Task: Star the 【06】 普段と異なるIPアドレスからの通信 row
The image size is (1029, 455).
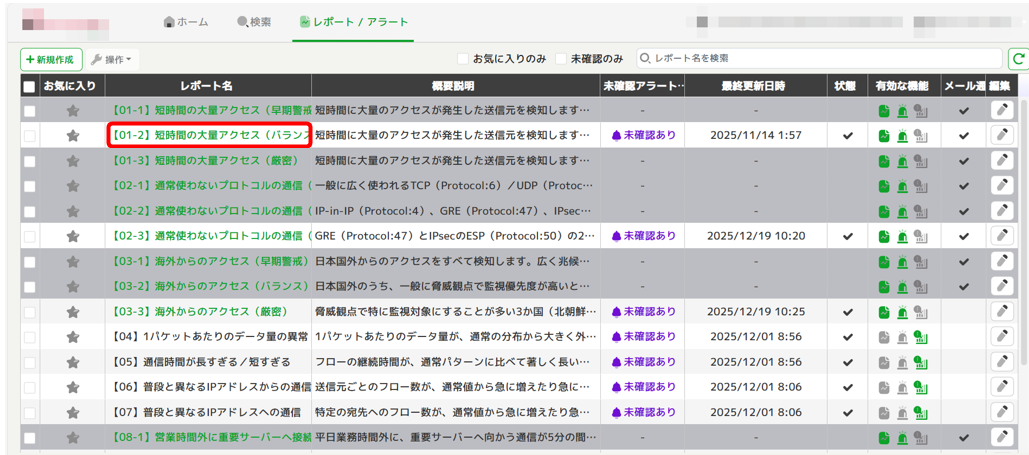Action: [73, 387]
